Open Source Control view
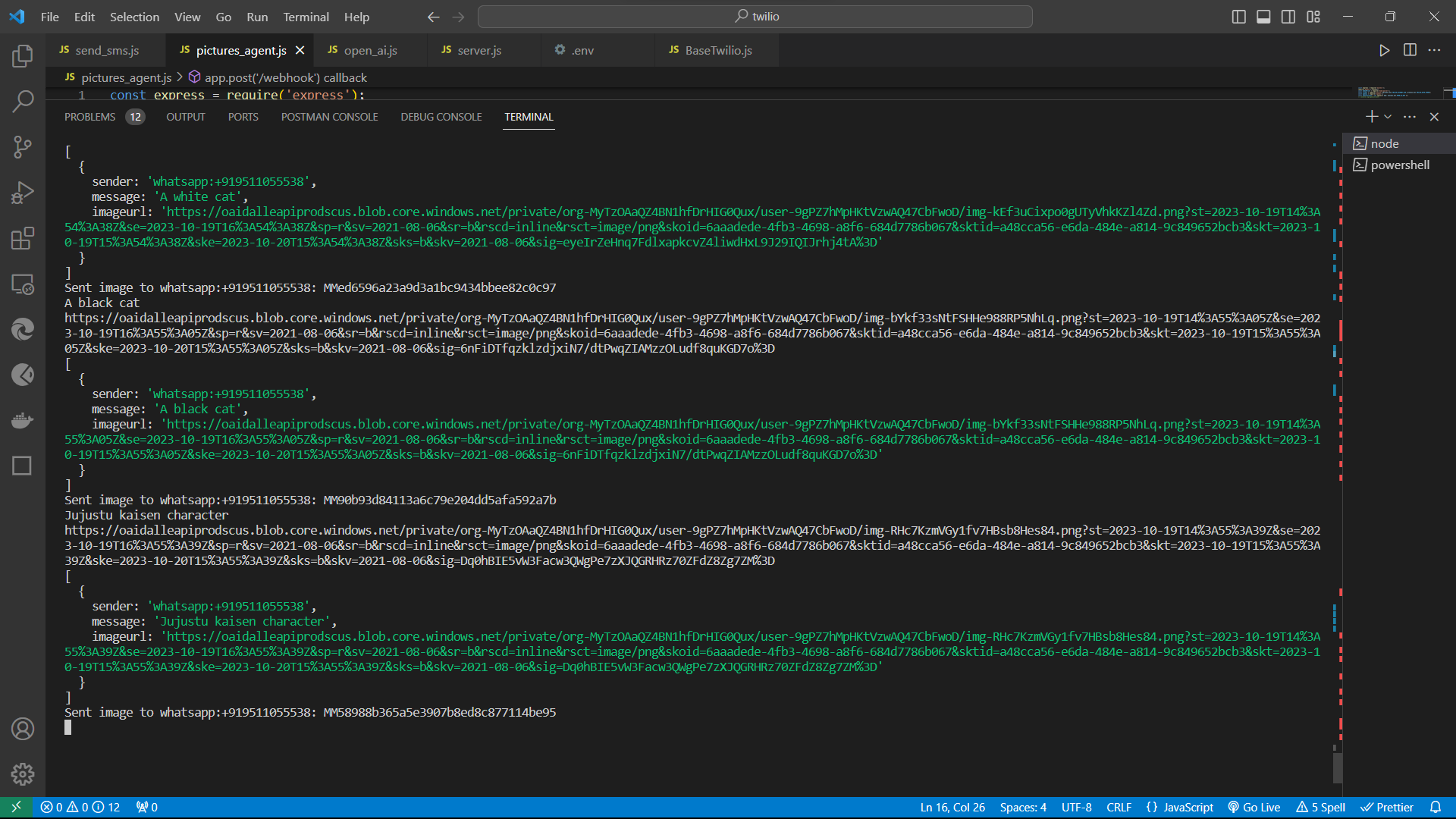Image resolution: width=1456 pixels, height=819 pixels. [x=23, y=146]
